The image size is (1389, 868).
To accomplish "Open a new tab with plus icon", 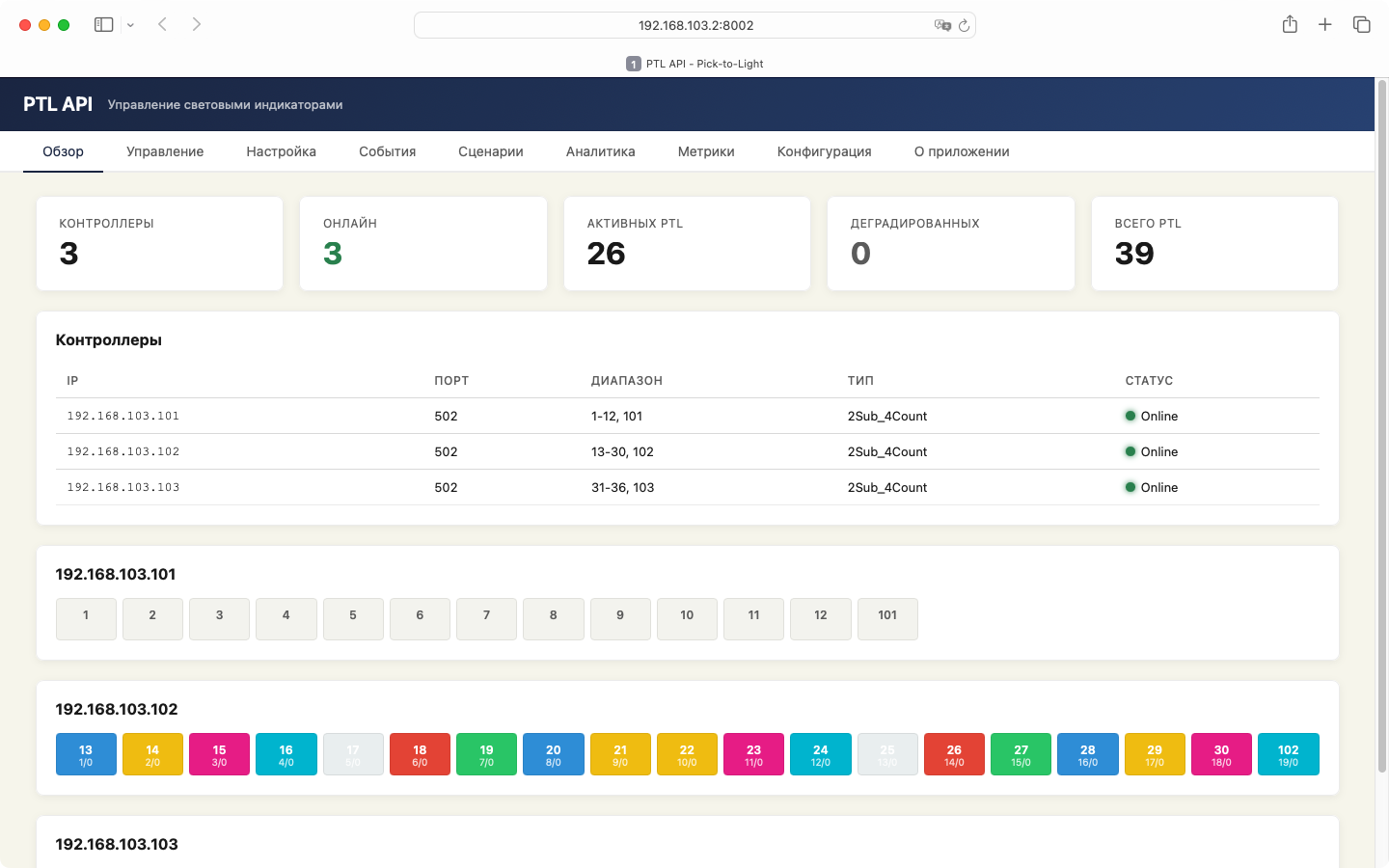I will (1325, 25).
